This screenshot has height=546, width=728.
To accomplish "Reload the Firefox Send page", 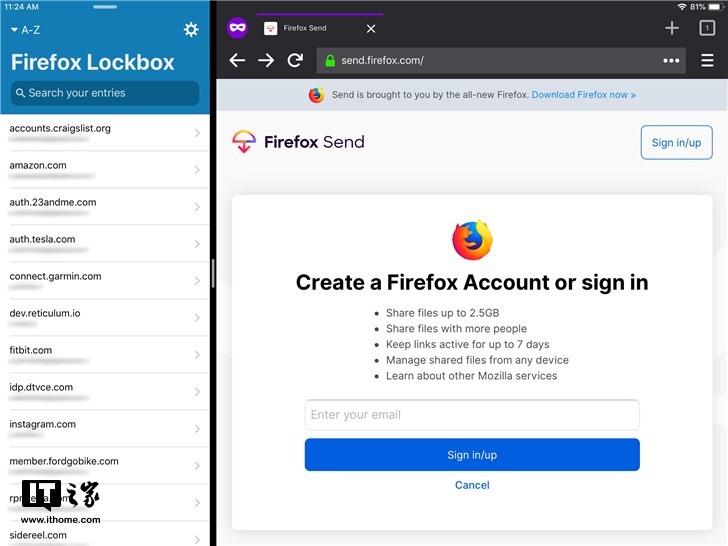I will point(295,60).
